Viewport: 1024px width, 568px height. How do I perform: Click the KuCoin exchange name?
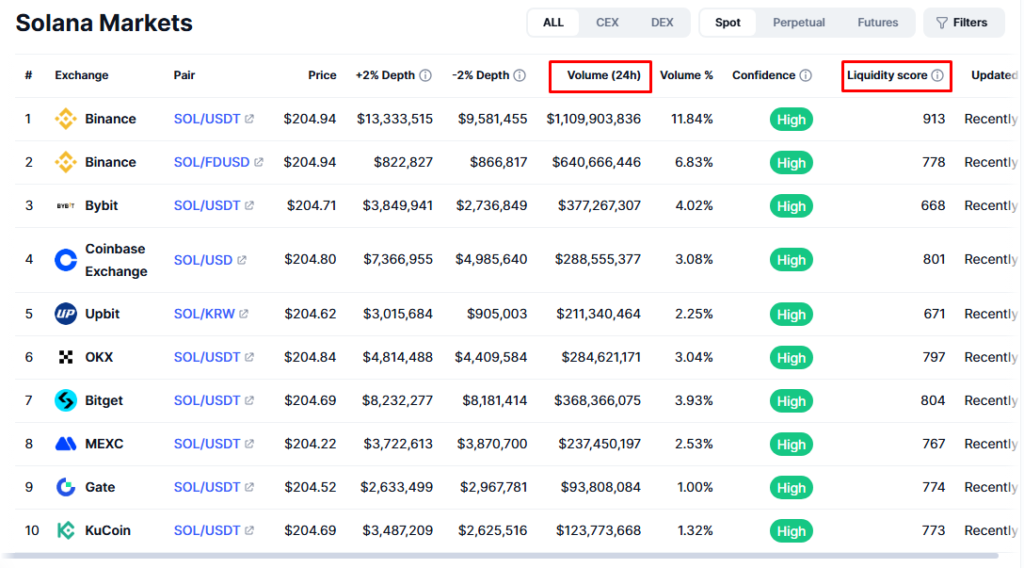[x=108, y=530]
